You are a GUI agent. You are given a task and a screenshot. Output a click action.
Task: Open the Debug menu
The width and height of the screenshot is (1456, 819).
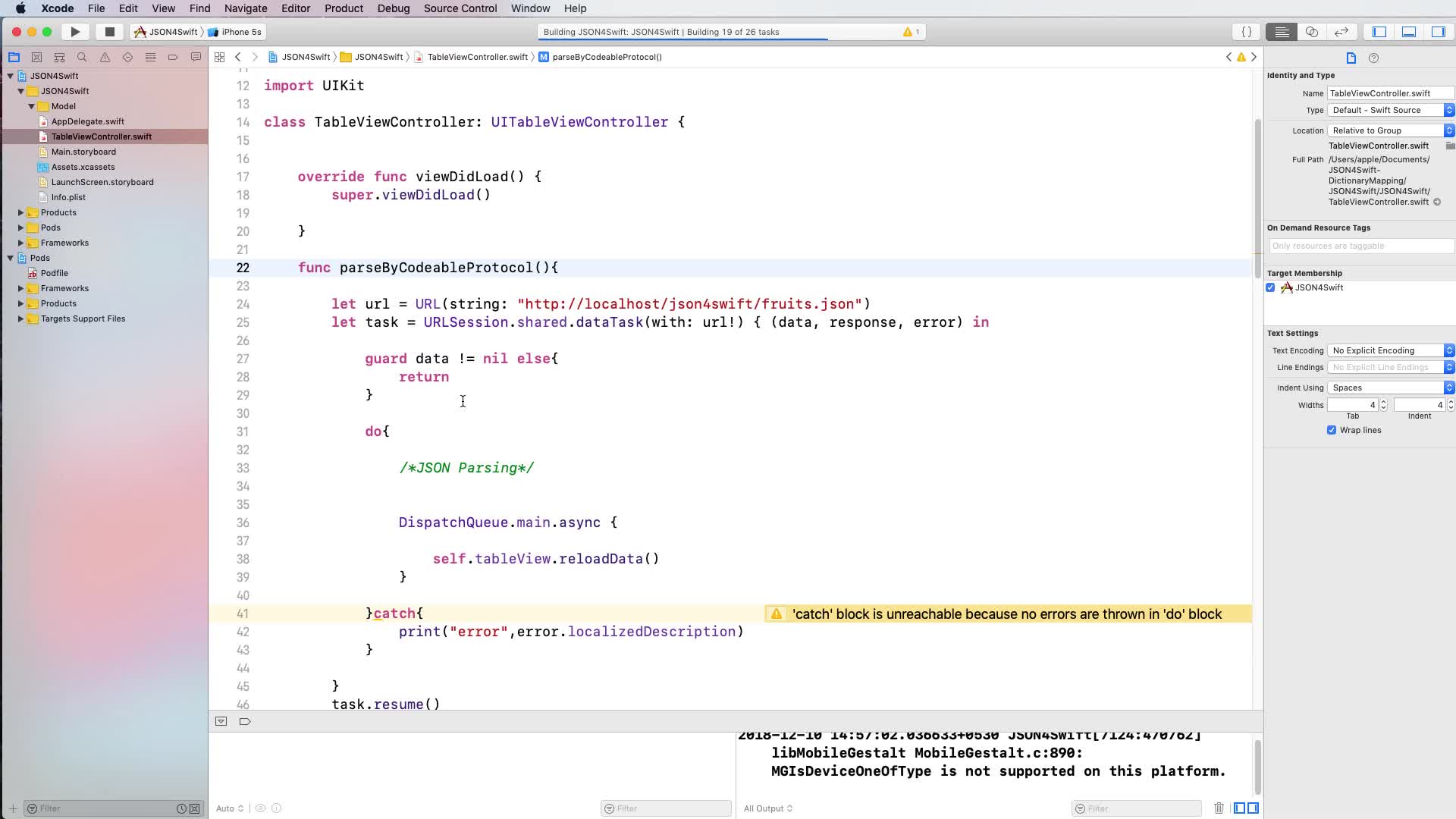(394, 8)
